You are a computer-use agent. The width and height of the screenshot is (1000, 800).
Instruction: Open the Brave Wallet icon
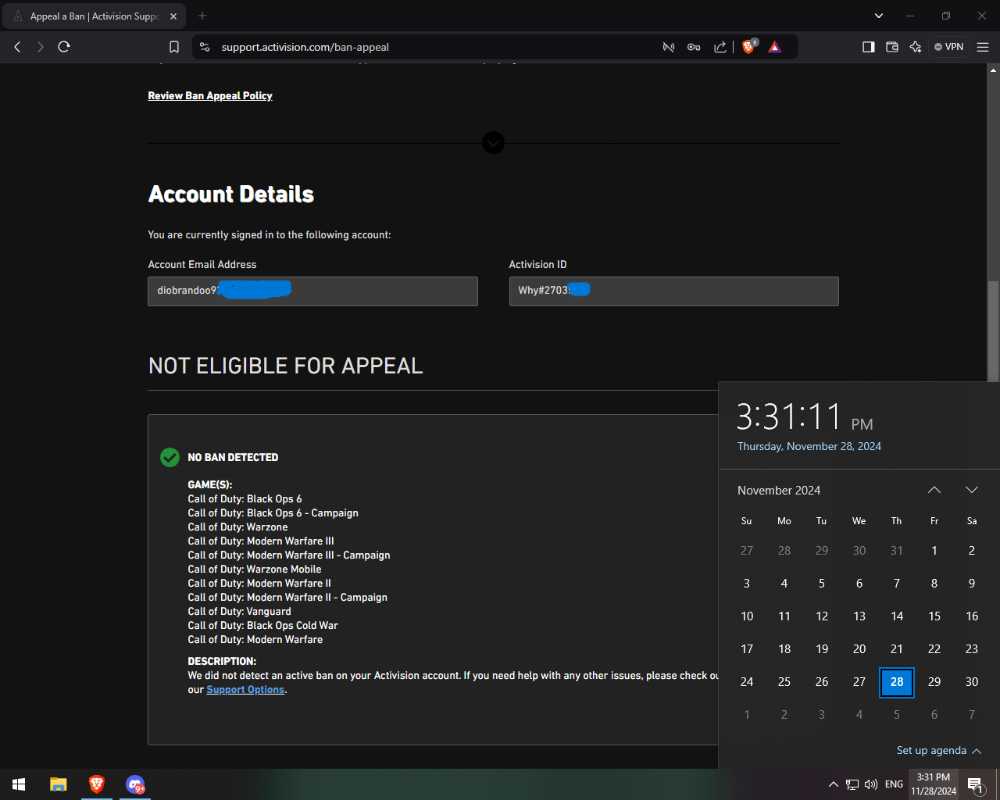(892, 47)
